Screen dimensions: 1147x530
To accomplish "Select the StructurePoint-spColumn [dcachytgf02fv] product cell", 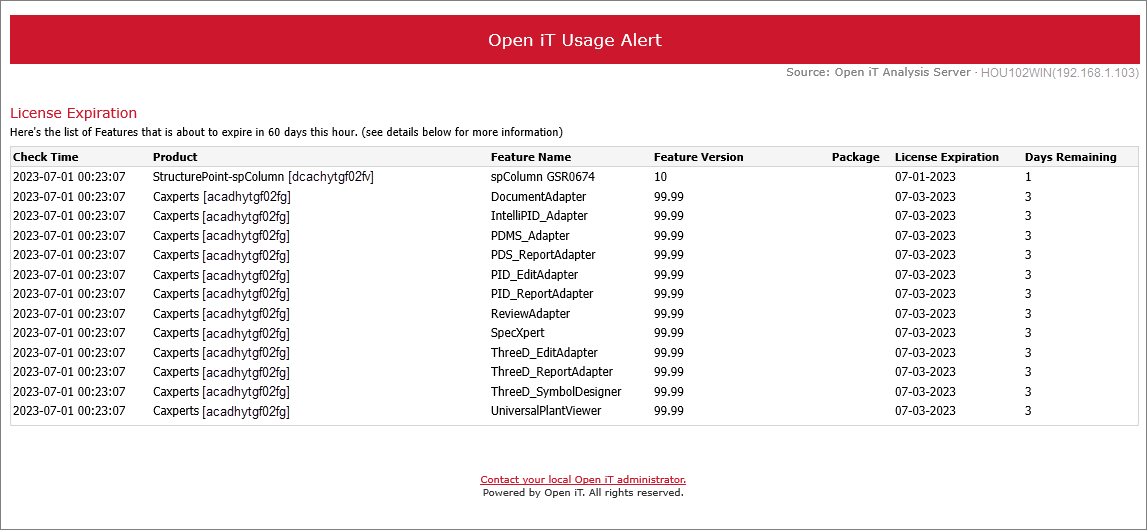I will point(263,177).
